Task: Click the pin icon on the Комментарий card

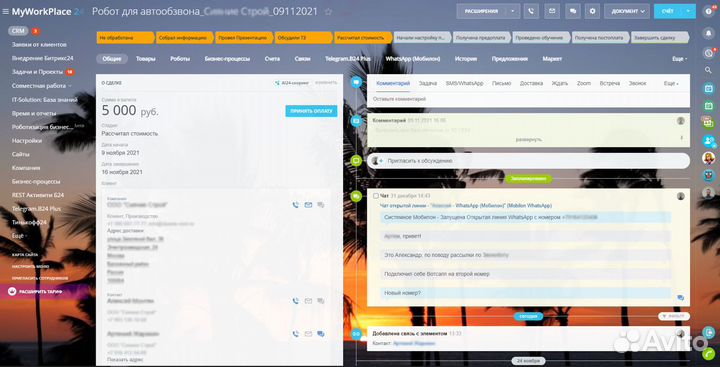Action: pyautogui.click(x=681, y=137)
